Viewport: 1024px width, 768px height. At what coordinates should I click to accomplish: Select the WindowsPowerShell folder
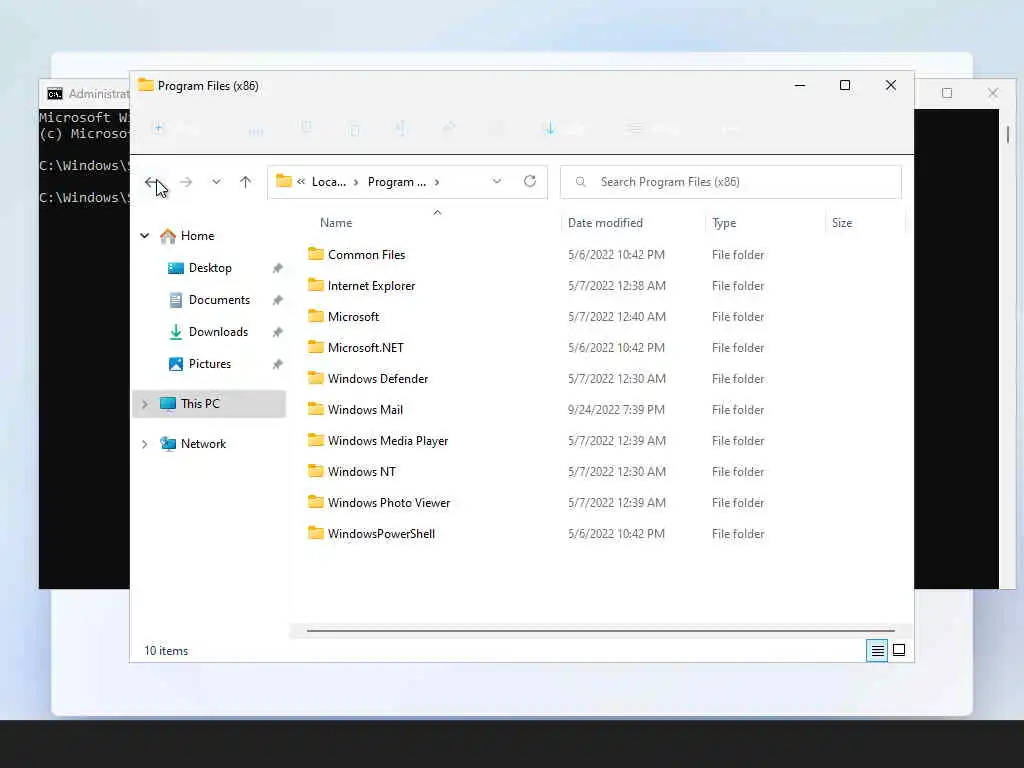point(381,534)
